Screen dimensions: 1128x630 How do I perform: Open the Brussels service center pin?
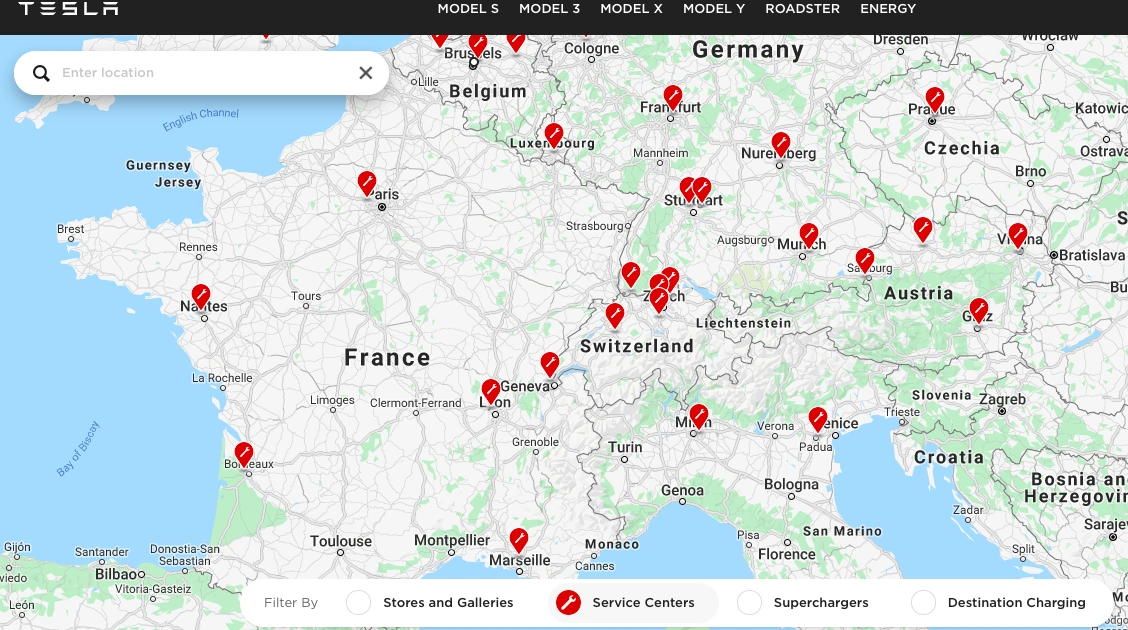(478, 46)
